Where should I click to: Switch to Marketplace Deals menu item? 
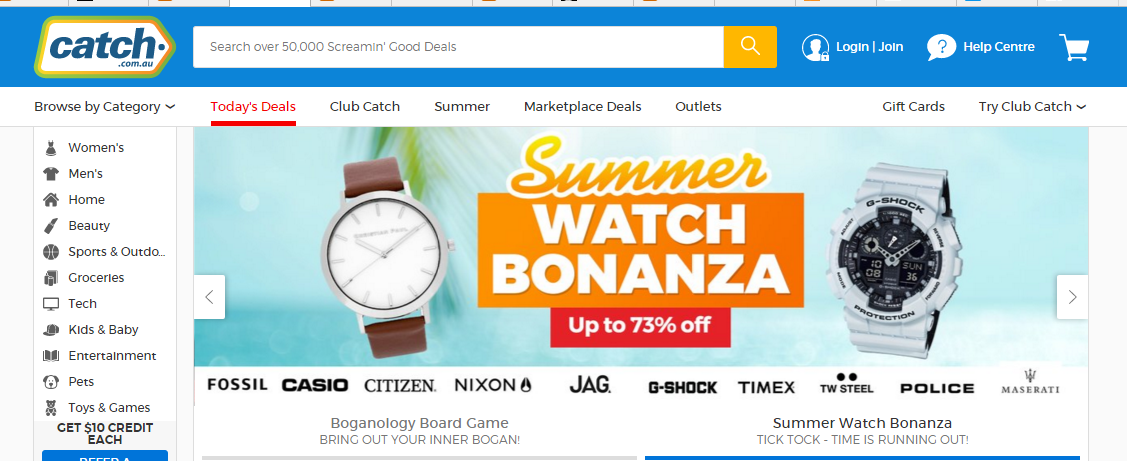point(582,106)
